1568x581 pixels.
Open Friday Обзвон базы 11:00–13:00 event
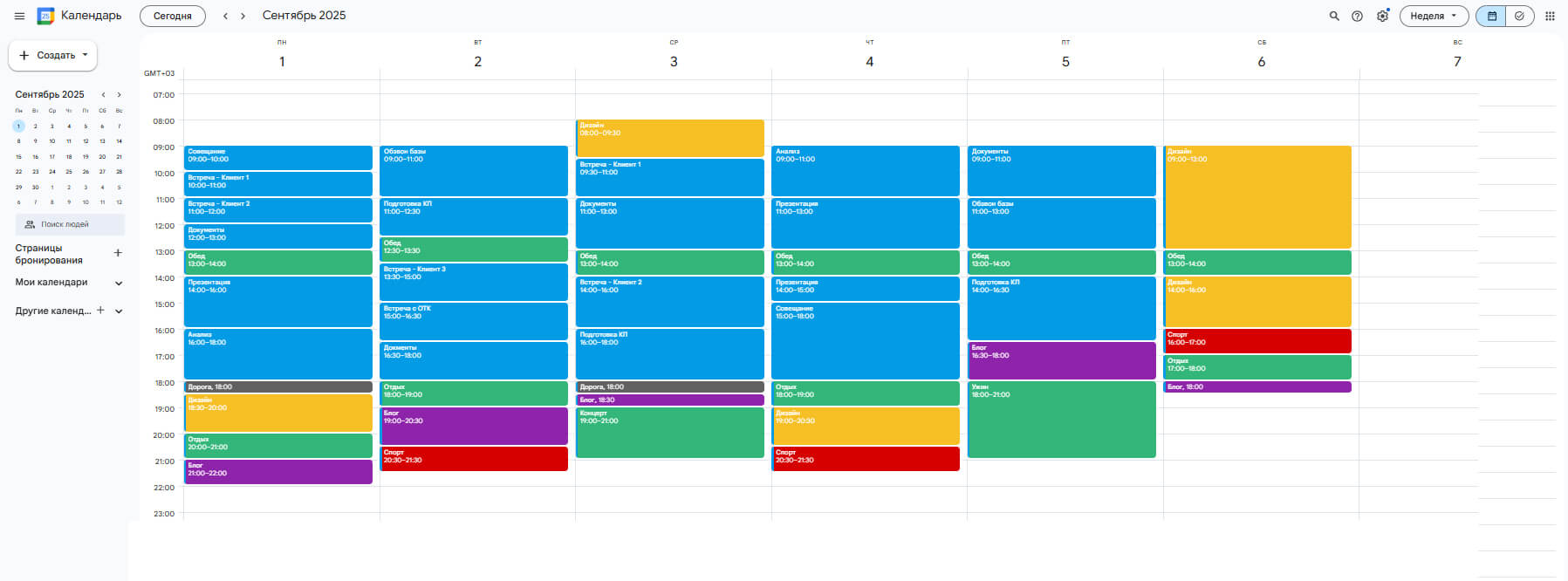tap(1062, 223)
